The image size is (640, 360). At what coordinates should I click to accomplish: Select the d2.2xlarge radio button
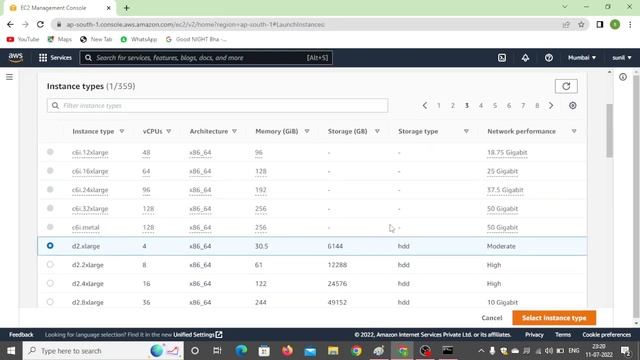(x=50, y=264)
